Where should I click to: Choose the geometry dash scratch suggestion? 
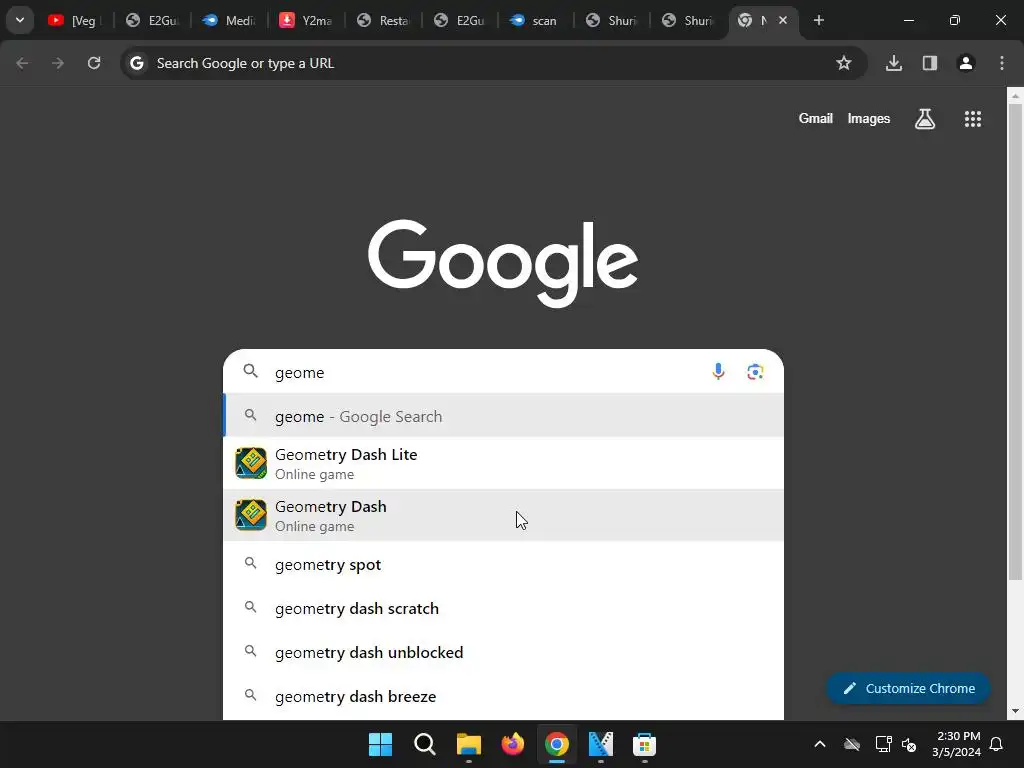point(503,608)
